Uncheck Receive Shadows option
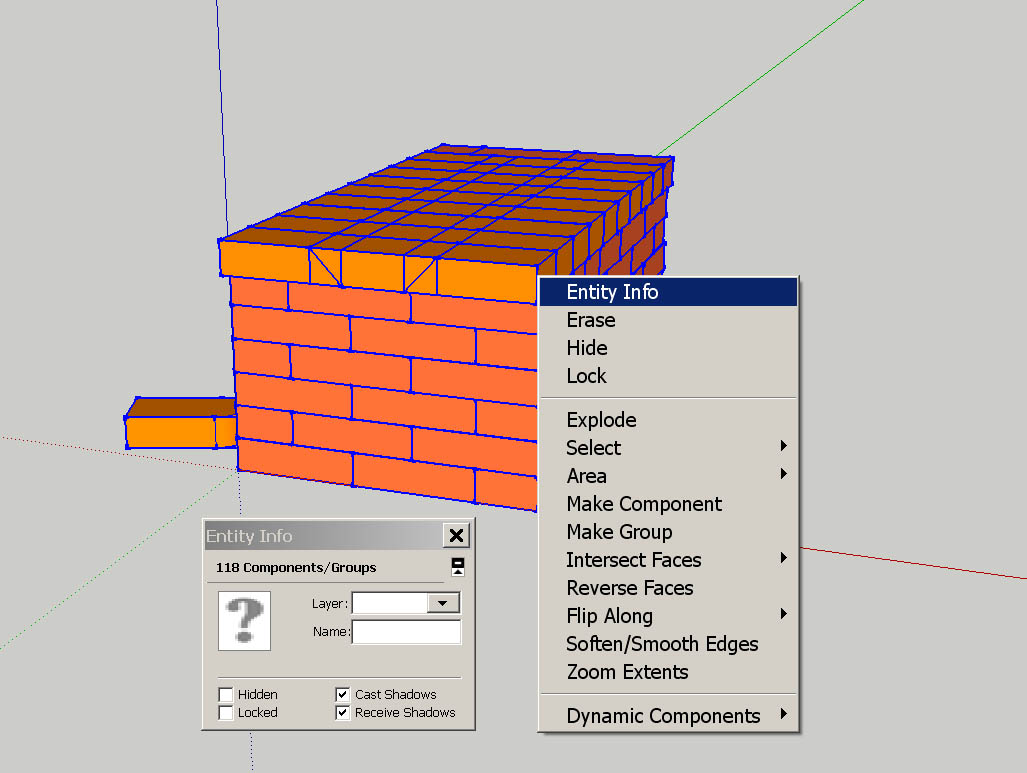The width and height of the screenshot is (1027, 773). [x=343, y=713]
